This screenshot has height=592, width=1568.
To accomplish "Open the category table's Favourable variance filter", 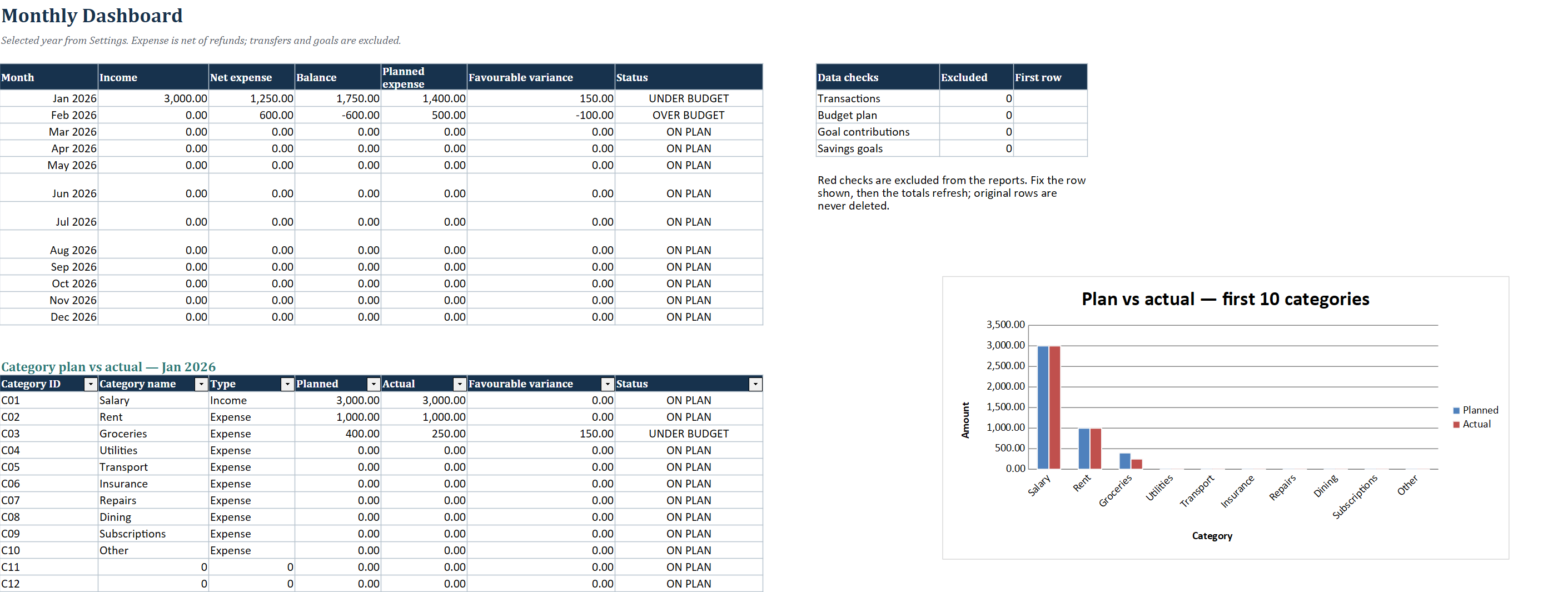I will point(608,384).
